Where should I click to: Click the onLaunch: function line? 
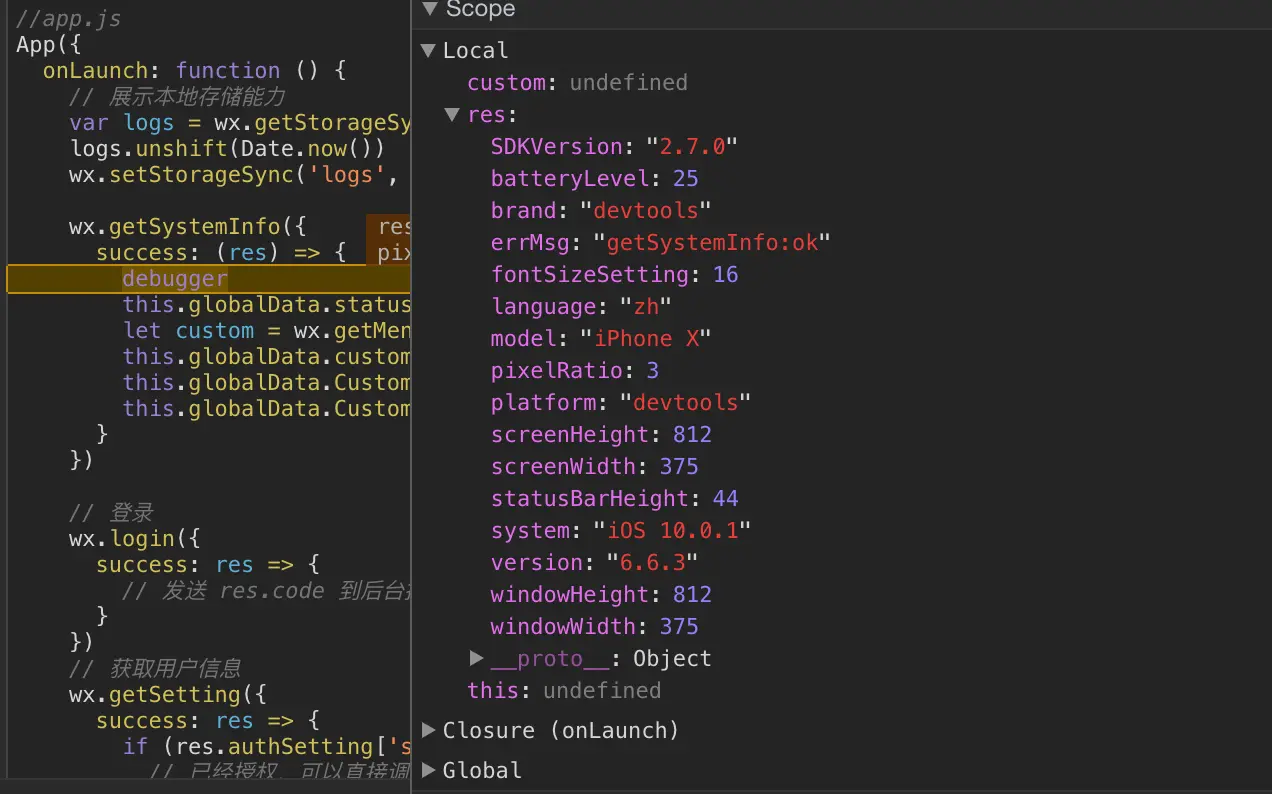(194, 71)
